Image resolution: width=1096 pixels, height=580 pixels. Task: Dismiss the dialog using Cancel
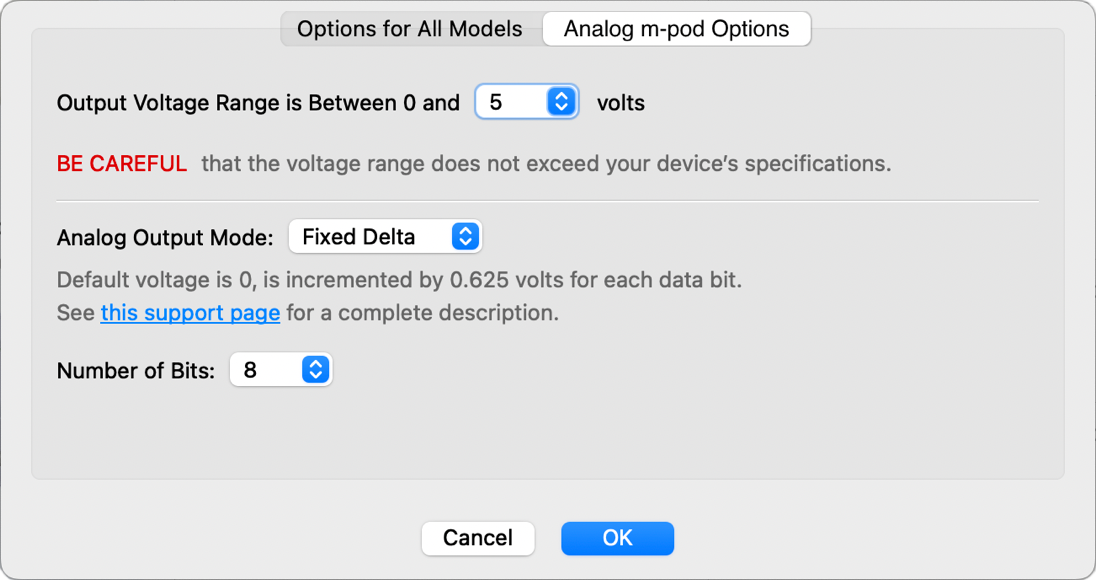pos(478,538)
